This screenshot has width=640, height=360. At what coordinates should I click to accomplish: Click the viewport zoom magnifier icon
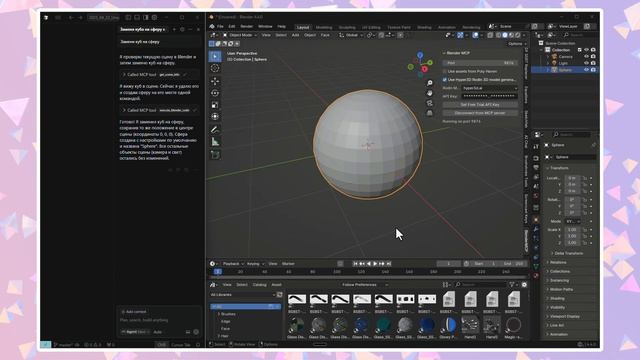point(429,83)
